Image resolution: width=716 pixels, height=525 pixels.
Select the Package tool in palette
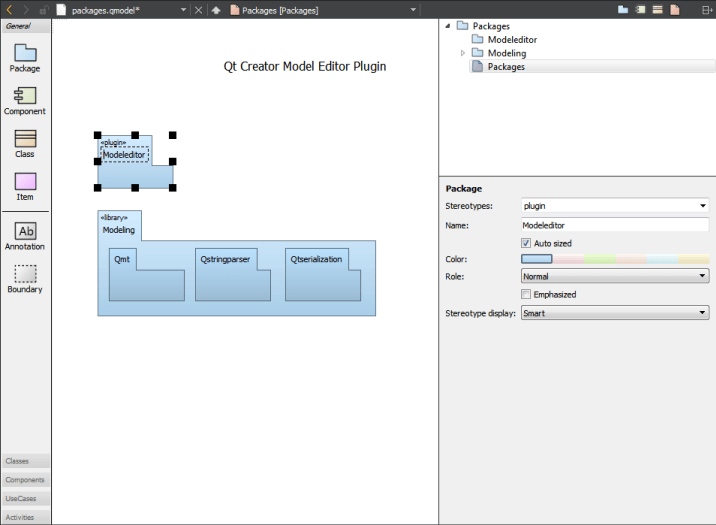pos(25,58)
